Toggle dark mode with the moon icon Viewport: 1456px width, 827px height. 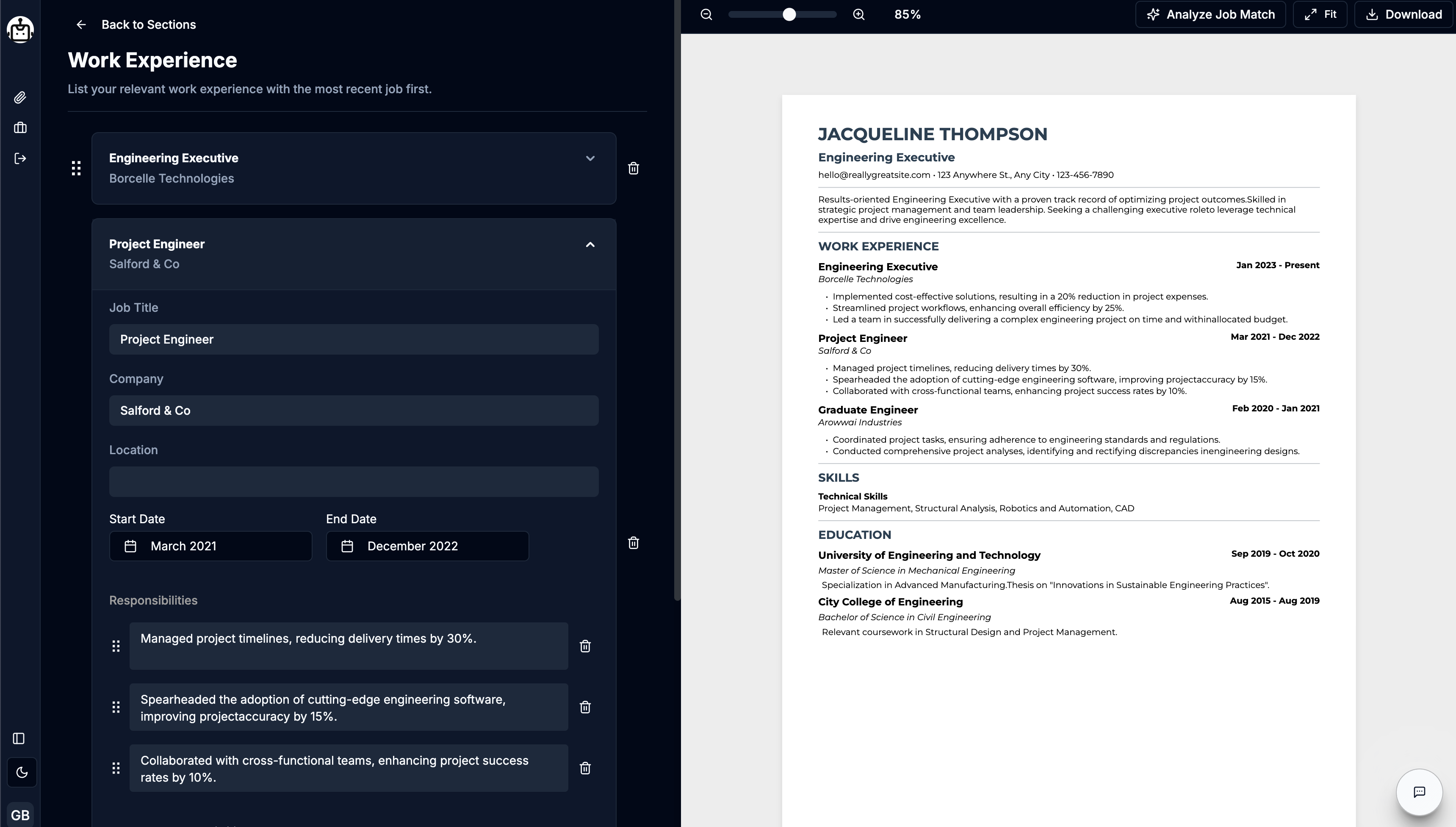(x=21, y=772)
